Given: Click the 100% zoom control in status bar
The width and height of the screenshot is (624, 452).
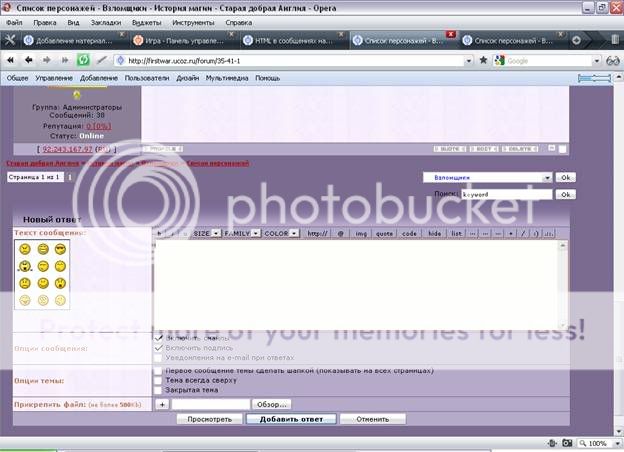Looking at the screenshot, I should click(596, 443).
